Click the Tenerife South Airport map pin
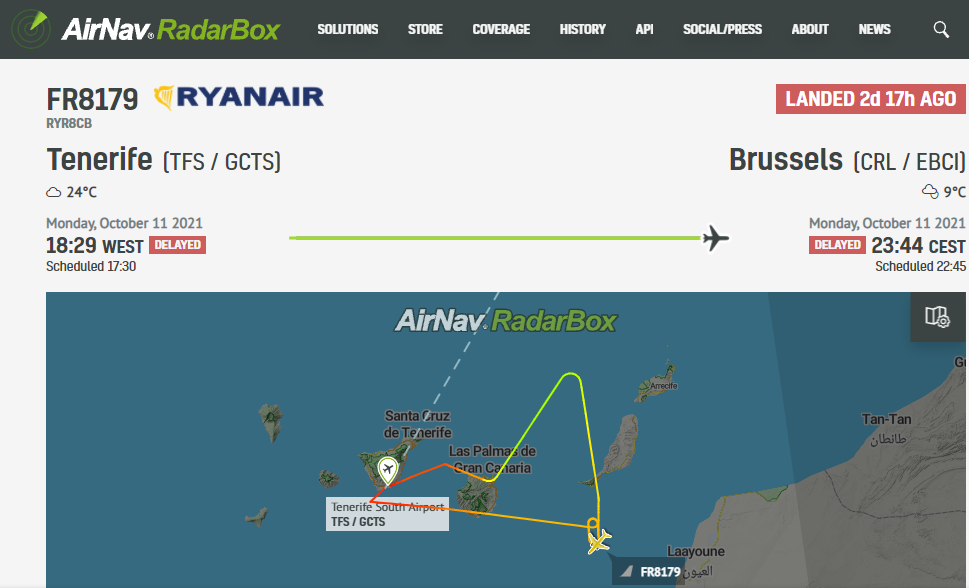Screen dimensions: 969x588 (387, 471)
